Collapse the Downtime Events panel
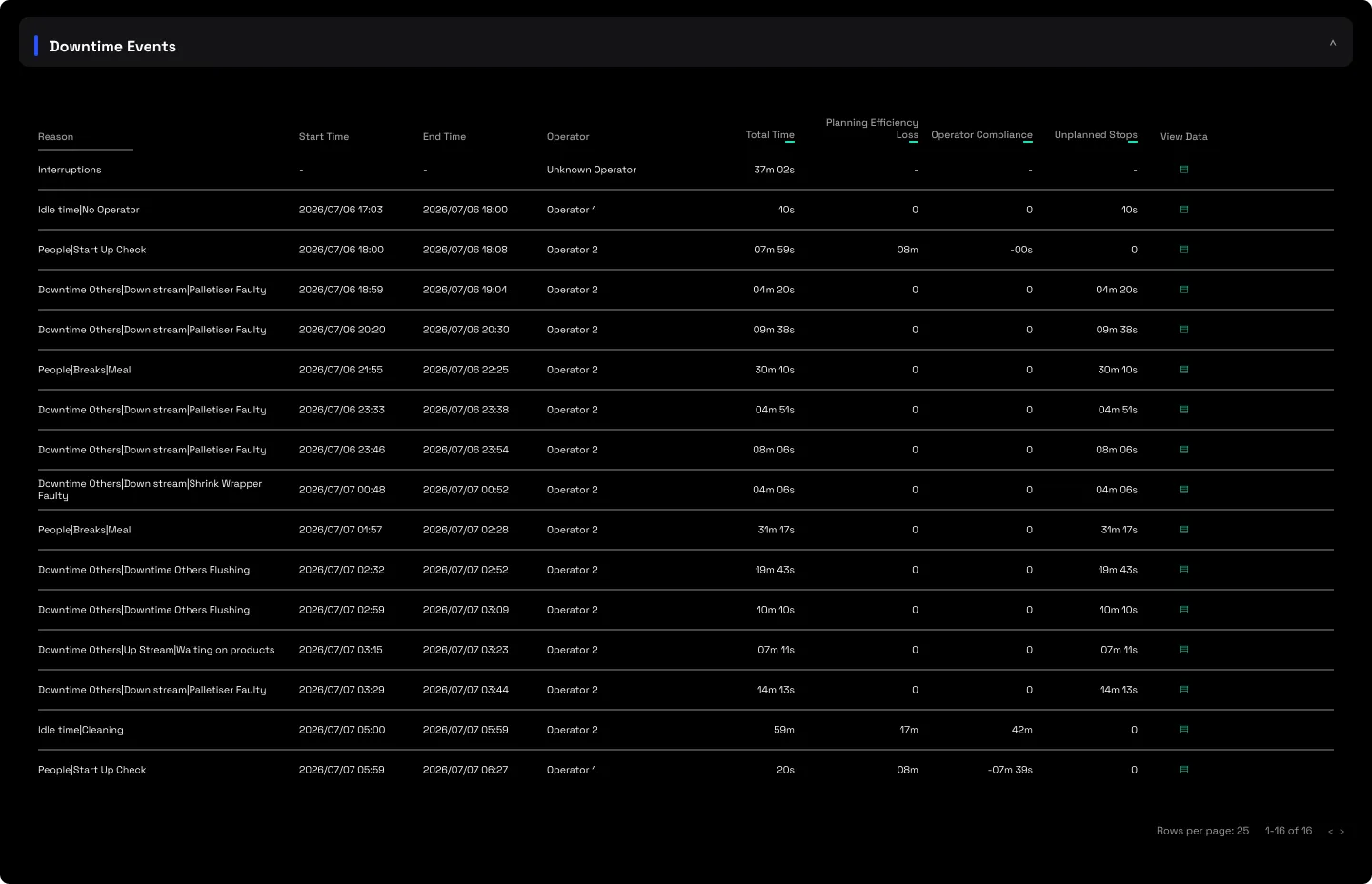 pos(1333,43)
